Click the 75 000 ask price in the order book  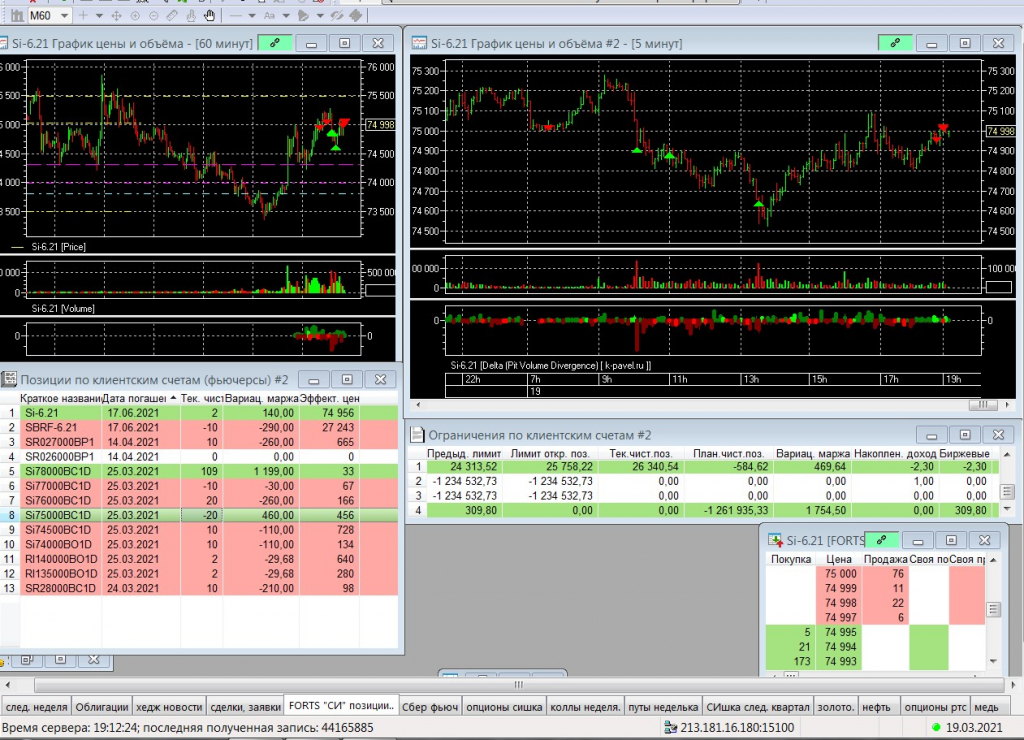pyautogui.click(x=839, y=573)
